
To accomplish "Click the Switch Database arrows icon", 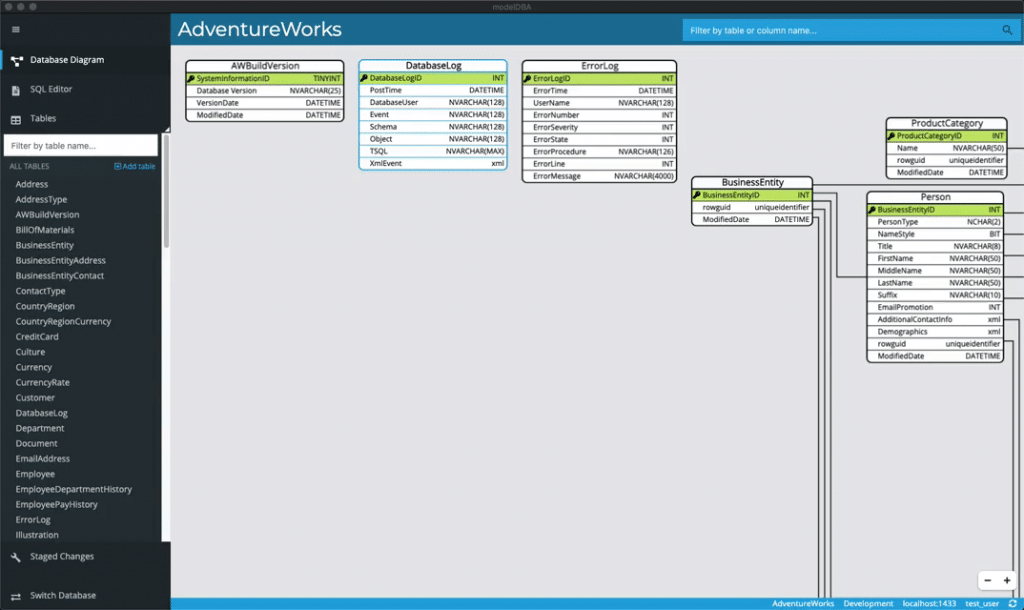I will 16,596.
